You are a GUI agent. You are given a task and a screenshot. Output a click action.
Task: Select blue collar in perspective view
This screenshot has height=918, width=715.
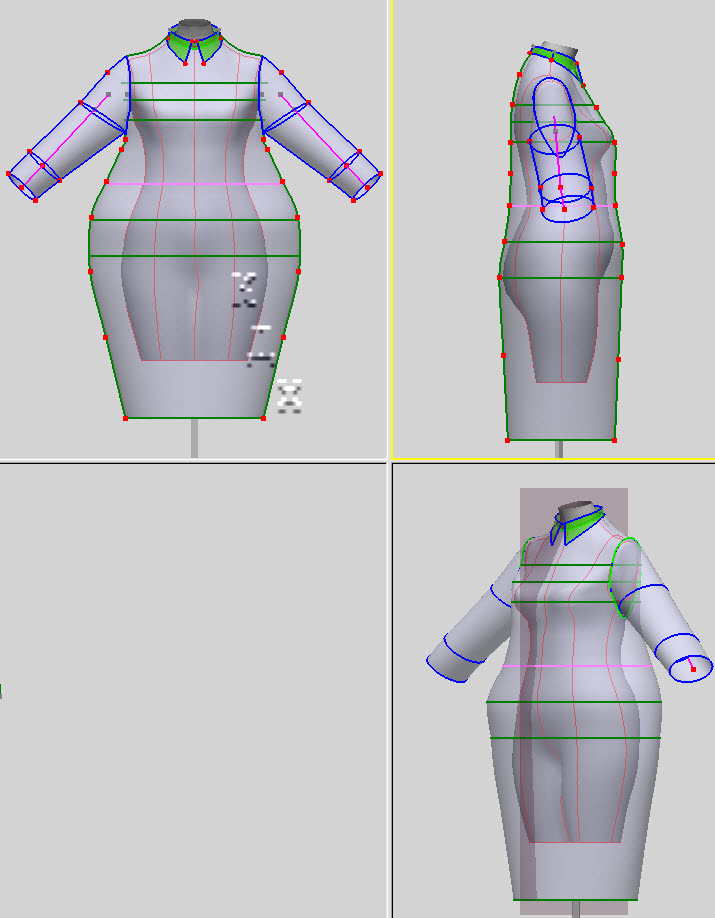[577, 526]
